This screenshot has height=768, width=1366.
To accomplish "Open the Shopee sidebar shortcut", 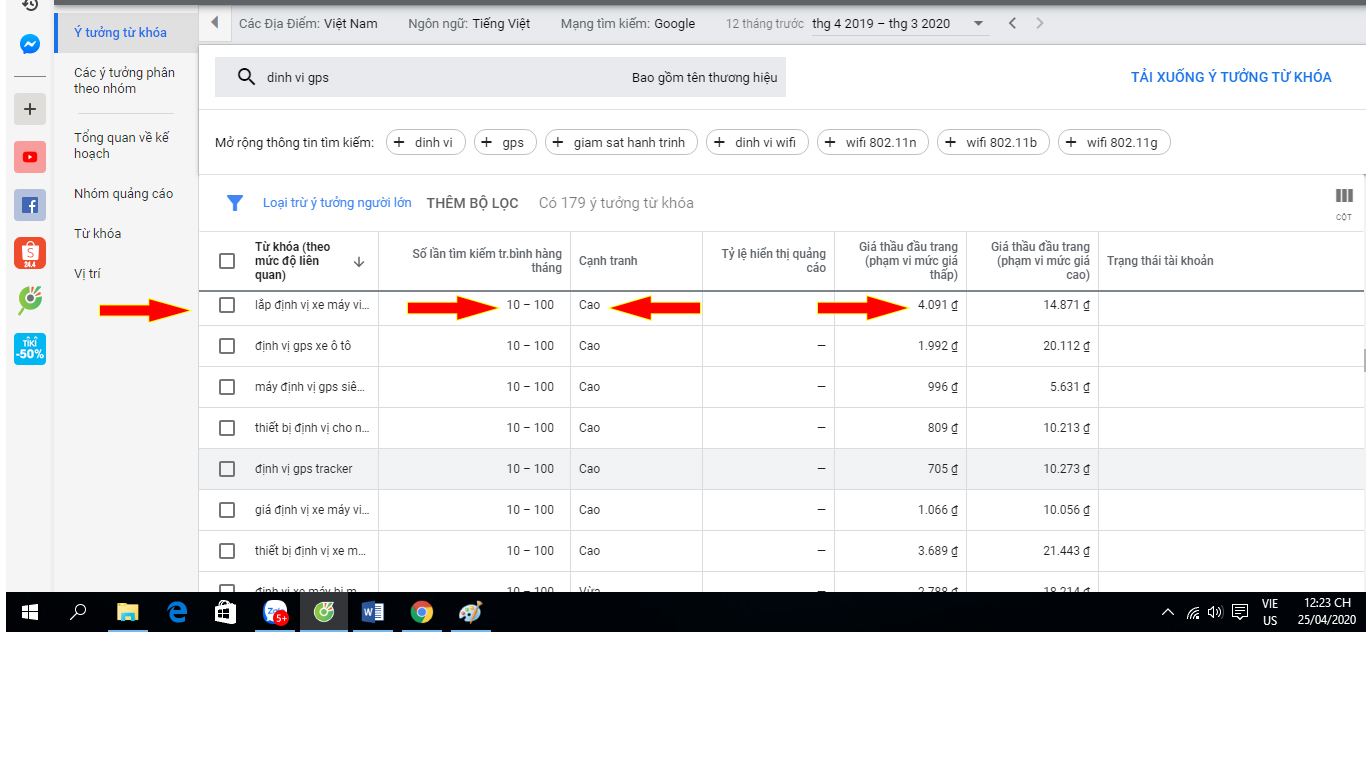I will 30,253.
